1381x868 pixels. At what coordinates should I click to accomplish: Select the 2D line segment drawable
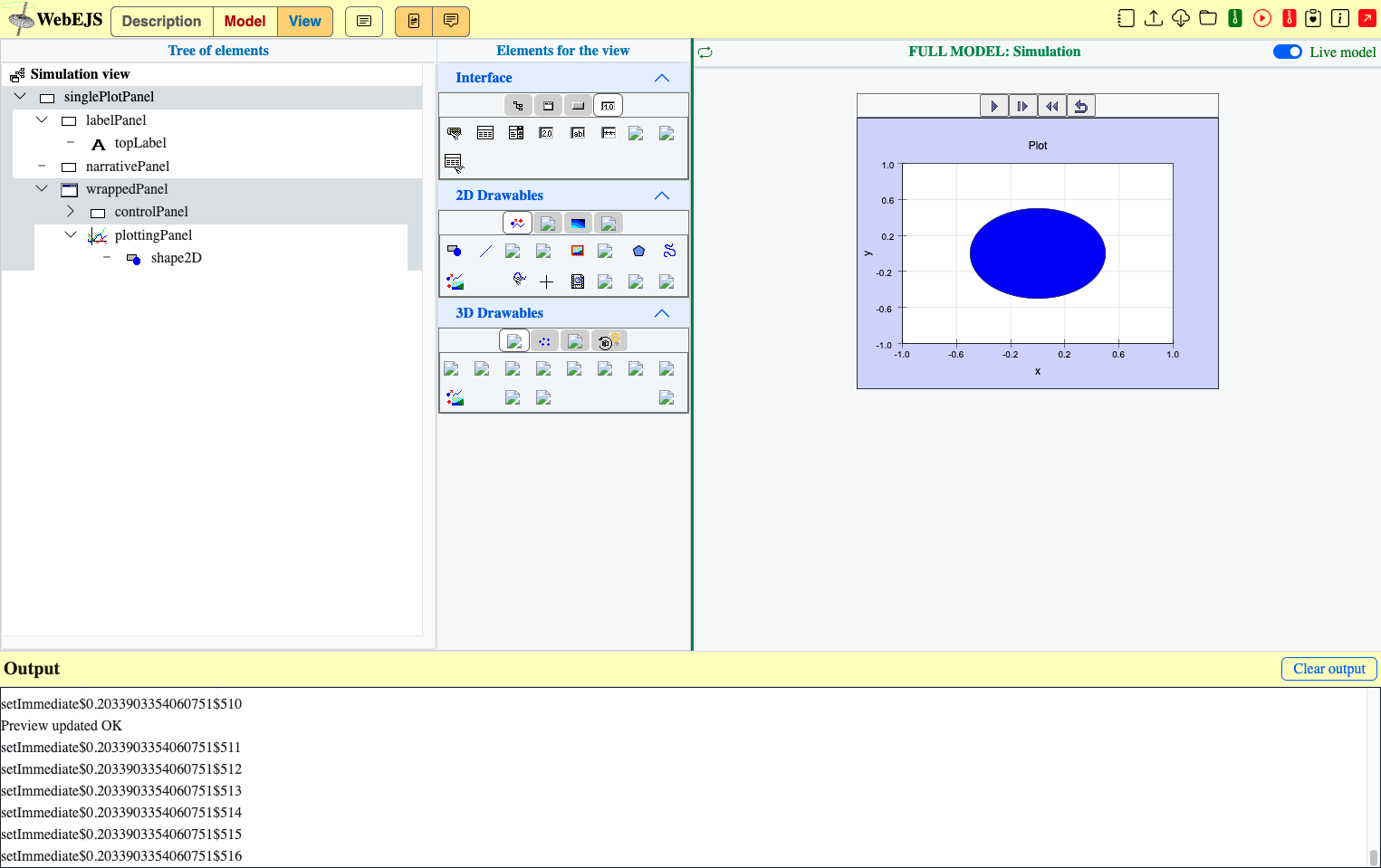(485, 251)
